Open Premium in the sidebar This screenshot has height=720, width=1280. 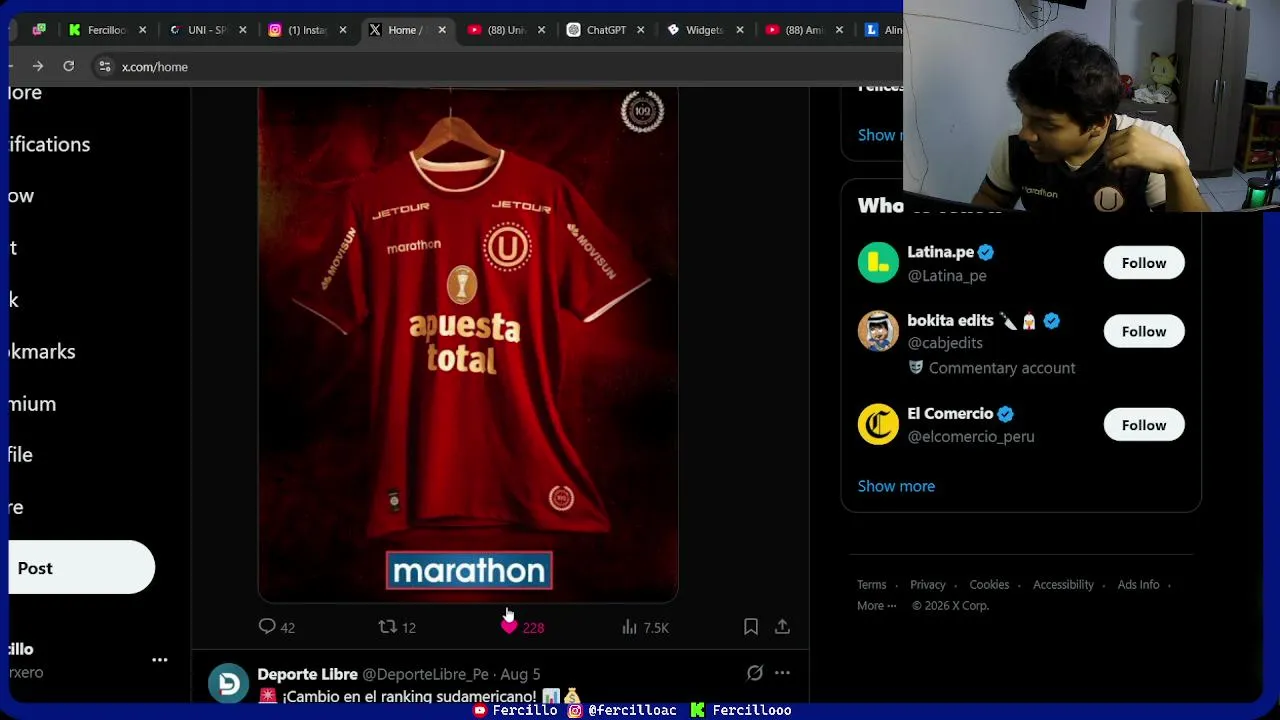pos(33,404)
